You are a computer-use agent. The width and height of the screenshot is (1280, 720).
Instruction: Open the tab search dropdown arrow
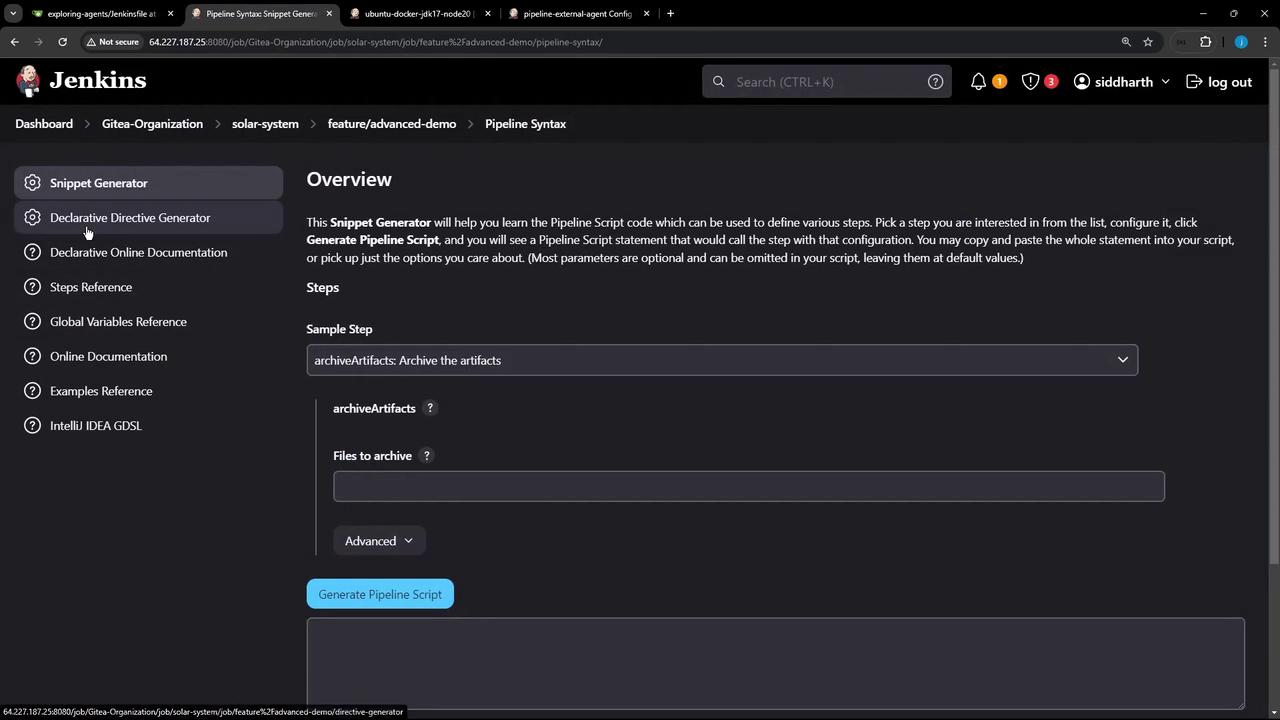pyautogui.click(x=13, y=14)
